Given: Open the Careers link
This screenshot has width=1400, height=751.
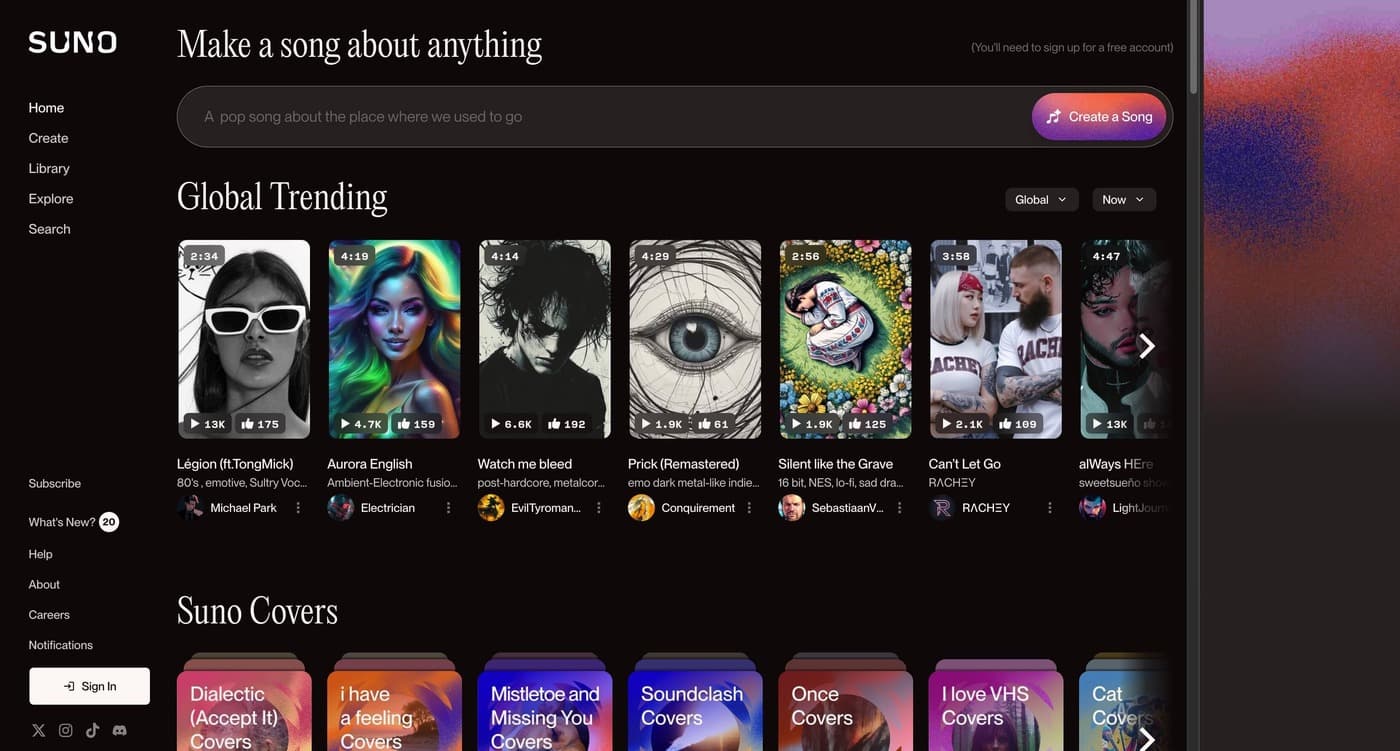Looking at the screenshot, I should (49, 615).
